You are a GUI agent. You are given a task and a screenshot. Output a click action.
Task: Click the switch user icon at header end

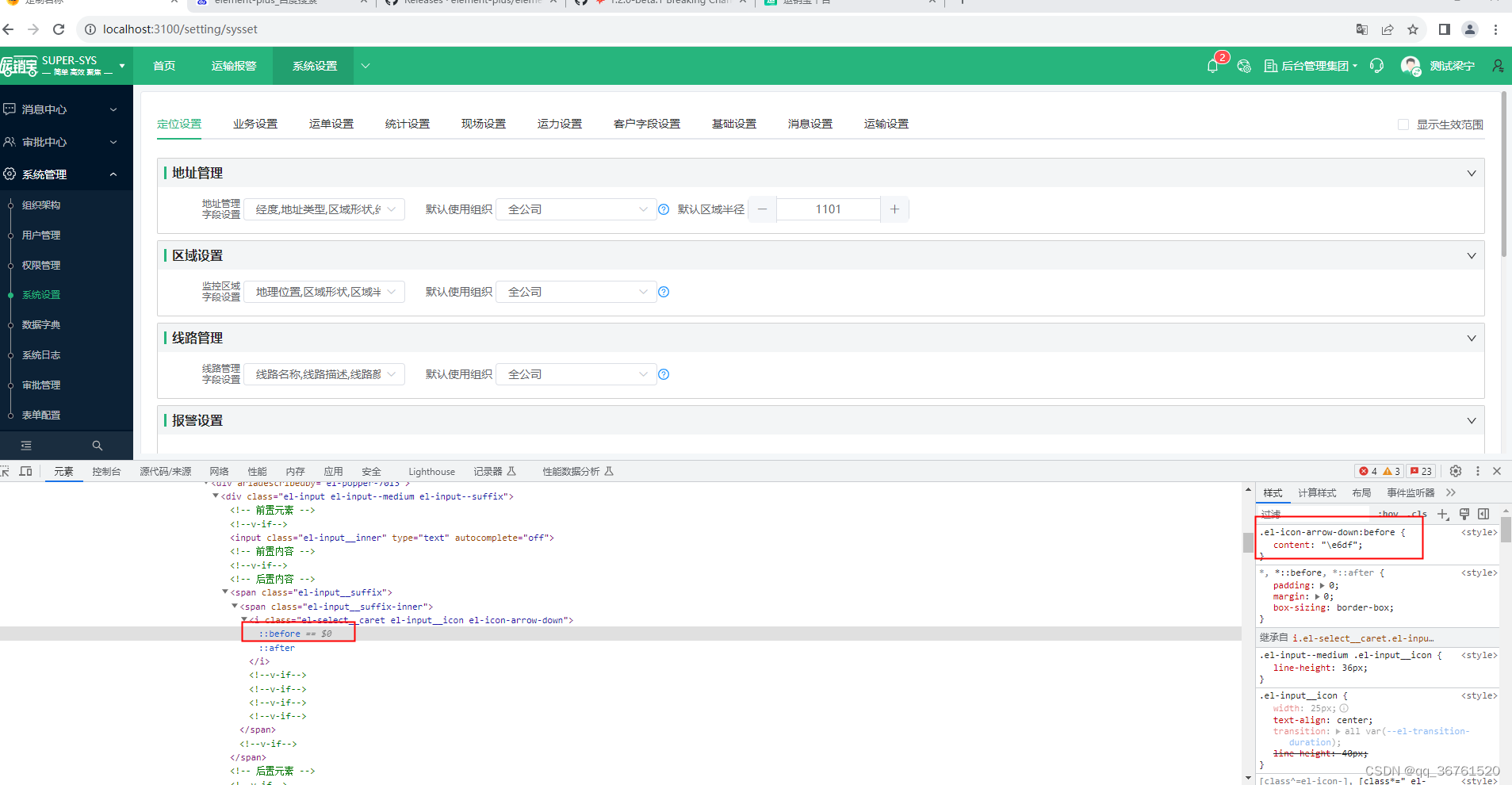click(1498, 66)
